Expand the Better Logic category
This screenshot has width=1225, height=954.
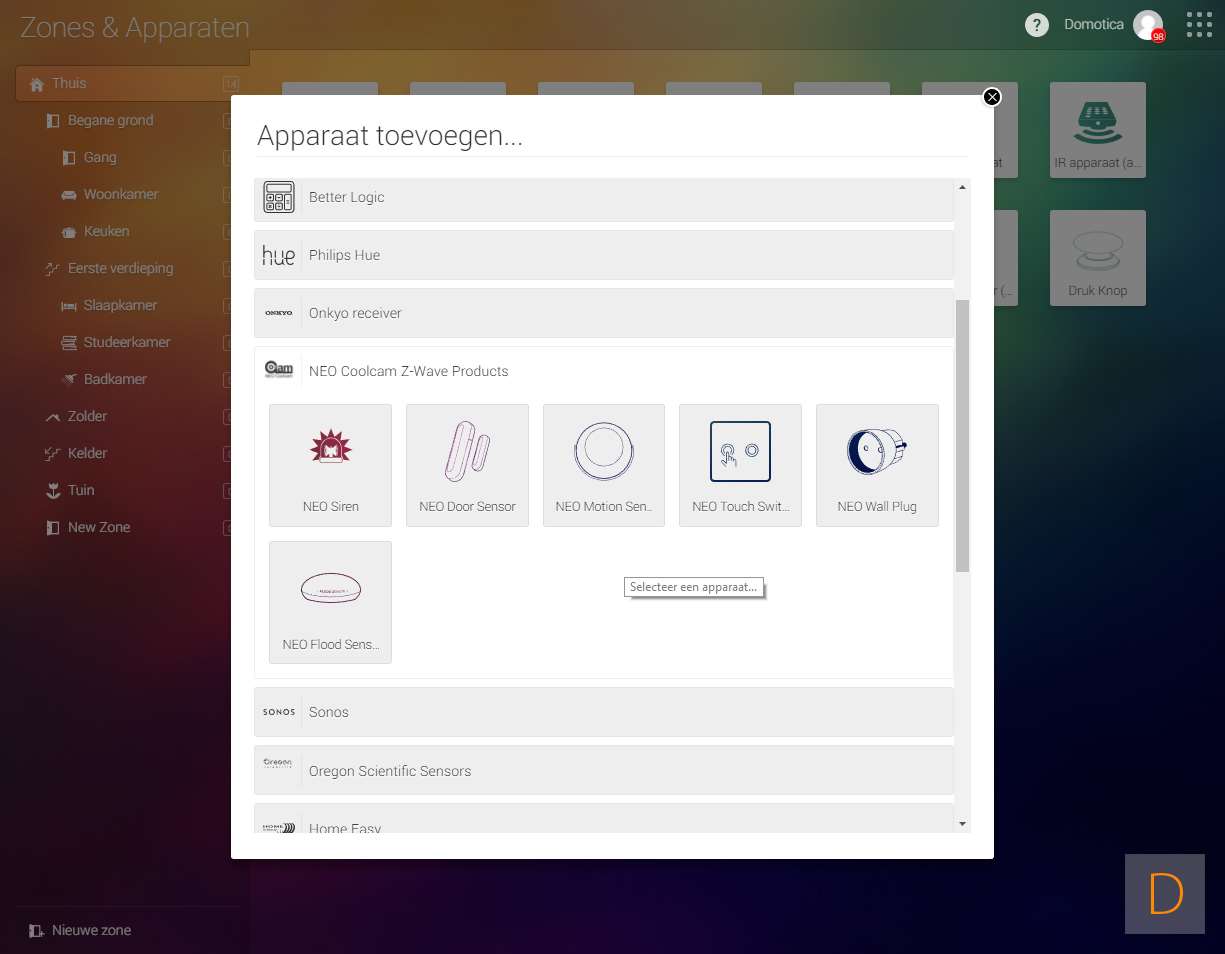pos(604,197)
